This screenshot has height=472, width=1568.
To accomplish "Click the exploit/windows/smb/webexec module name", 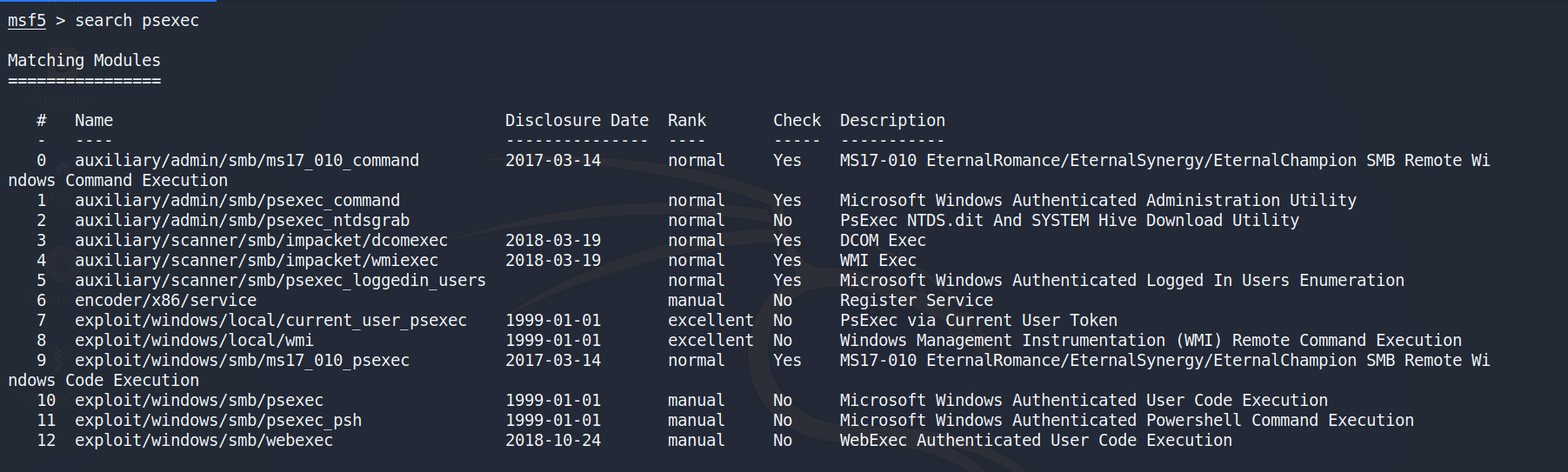I will (204, 440).
